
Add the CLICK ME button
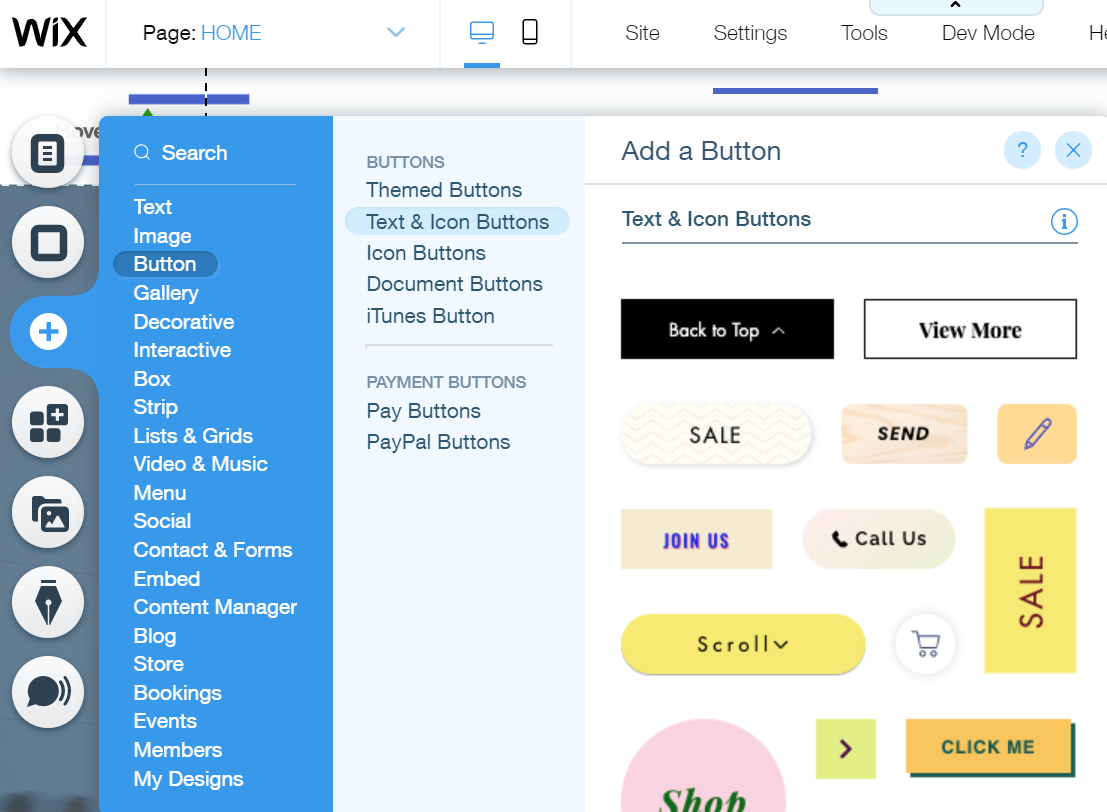pos(990,748)
